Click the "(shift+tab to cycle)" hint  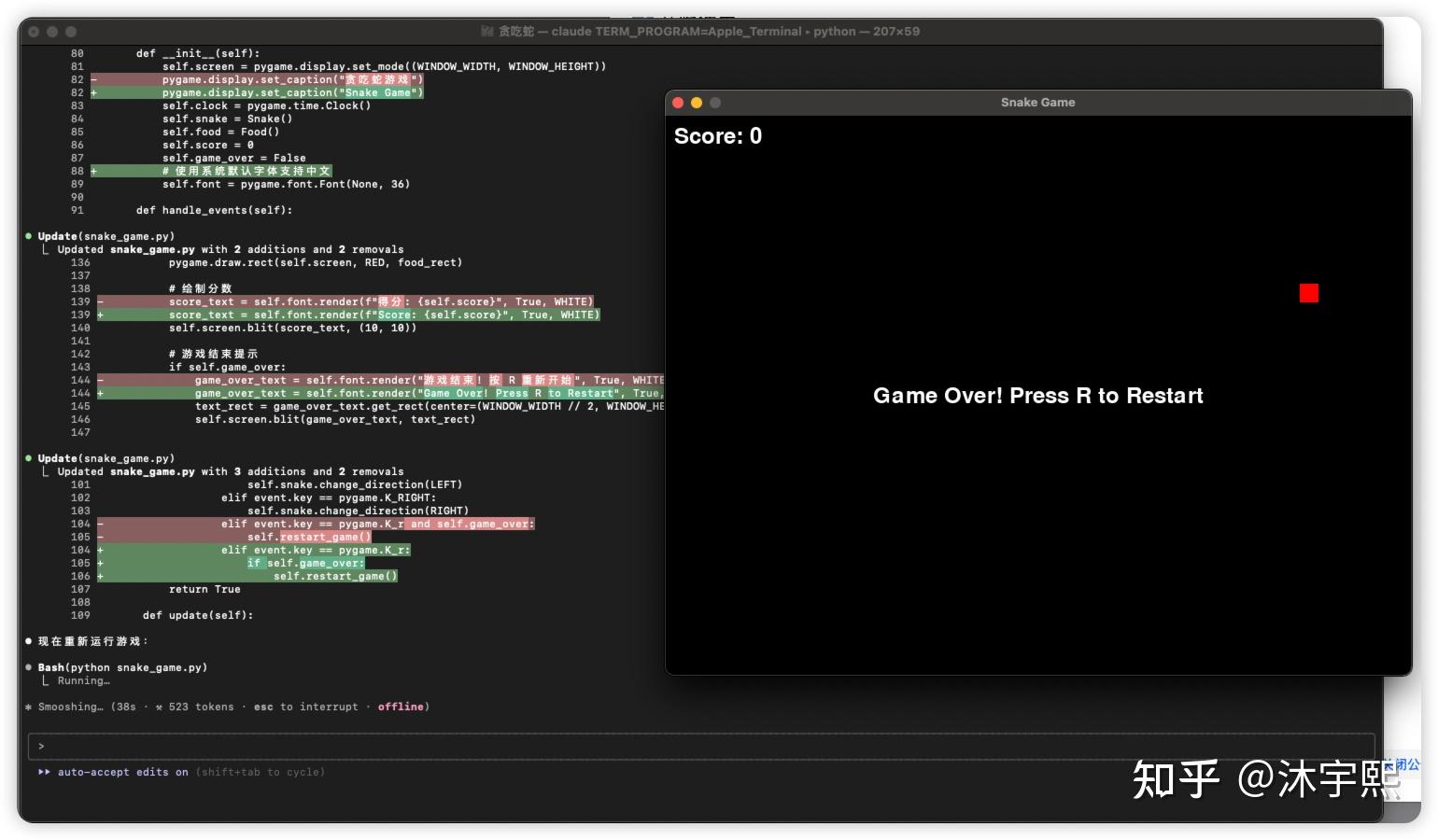point(261,772)
